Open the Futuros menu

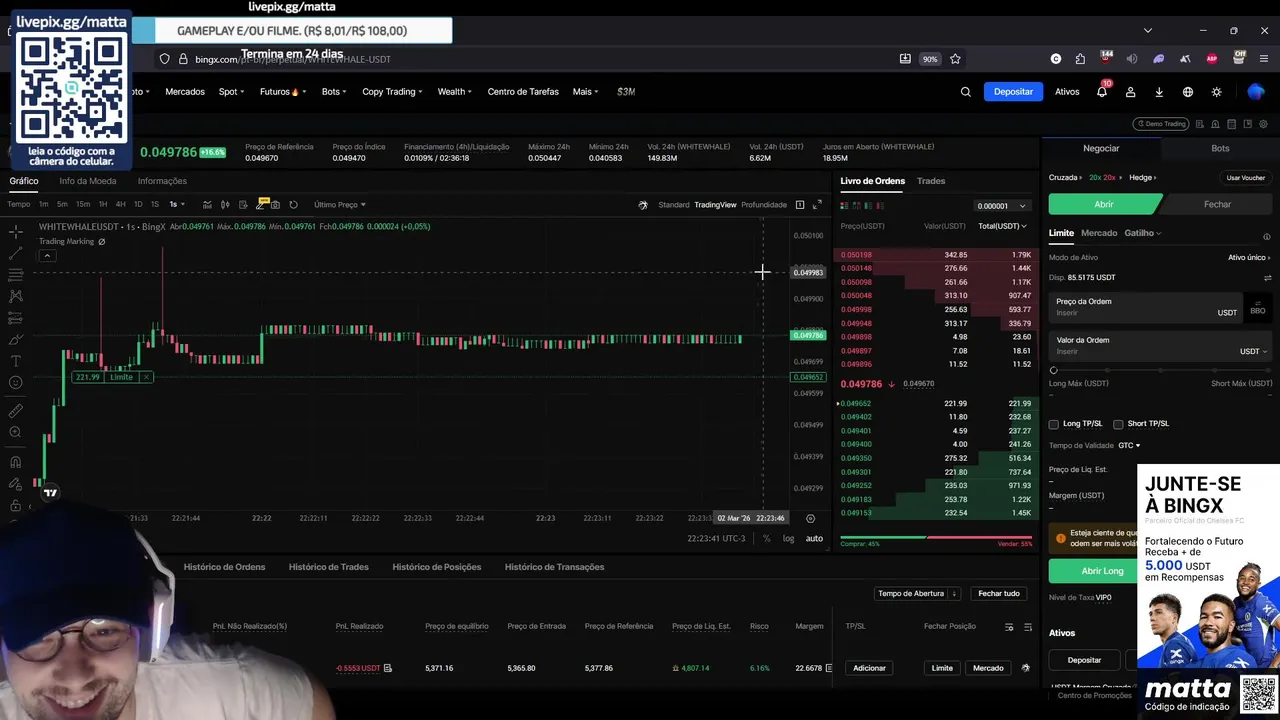click(282, 92)
